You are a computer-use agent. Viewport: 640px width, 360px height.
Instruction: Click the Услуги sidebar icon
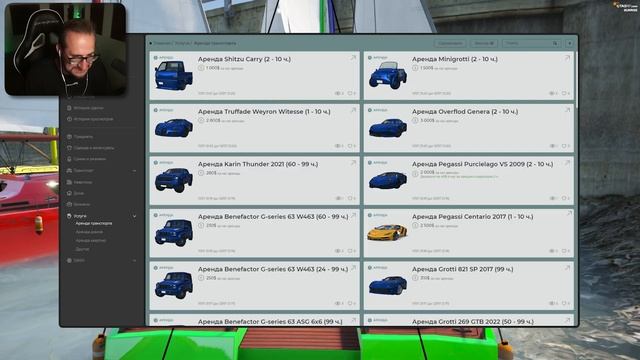click(69, 216)
